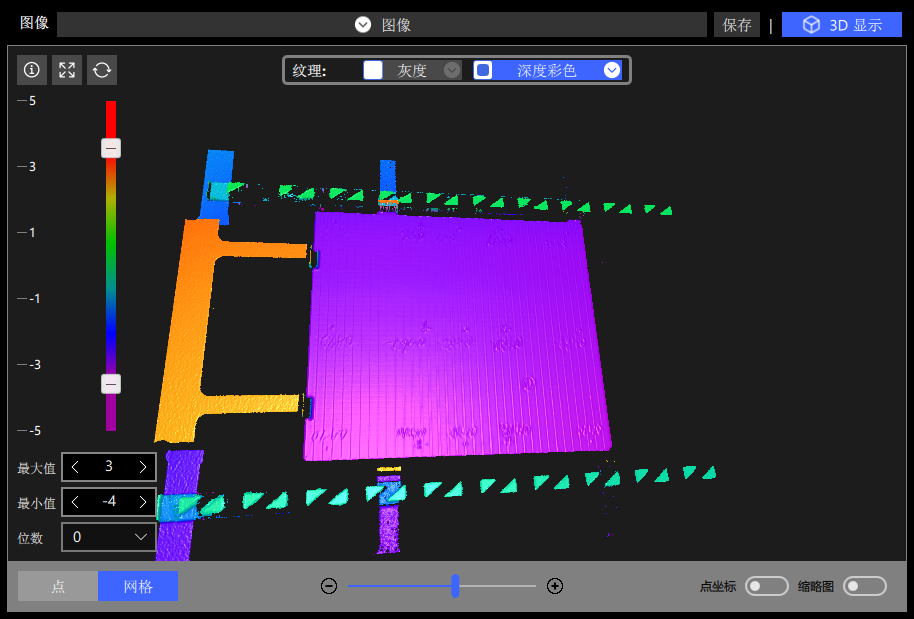
Task: Click the zoom in plus icon
Action: coord(555,586)
